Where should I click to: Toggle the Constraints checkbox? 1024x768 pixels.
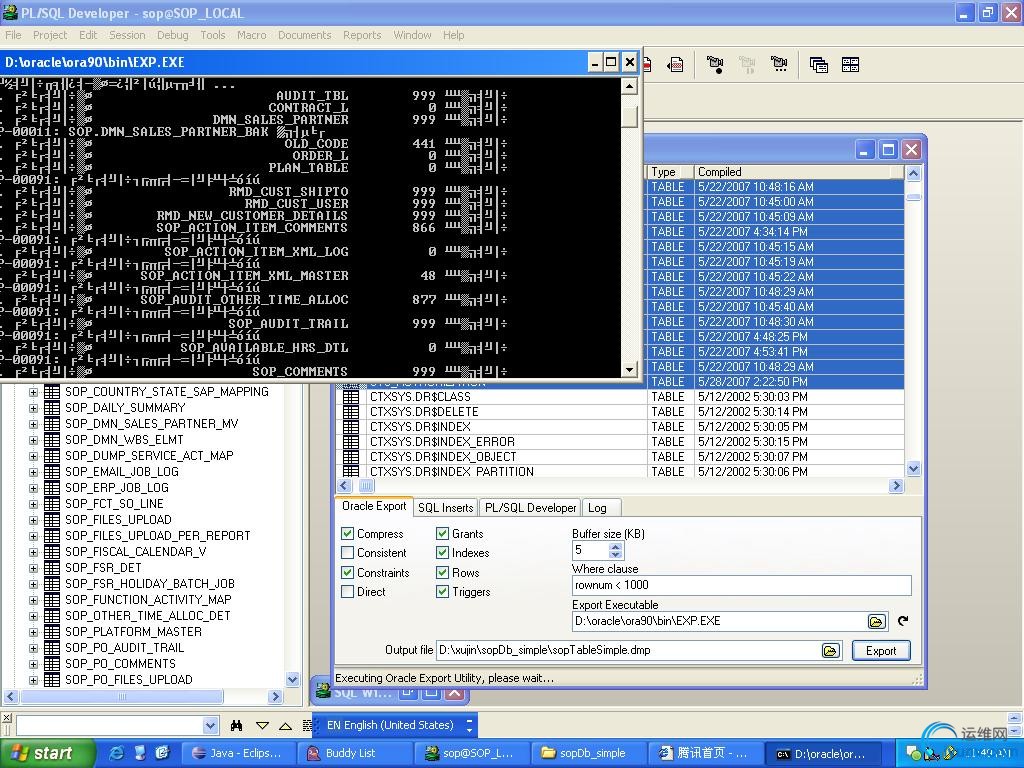coord(347,573)
